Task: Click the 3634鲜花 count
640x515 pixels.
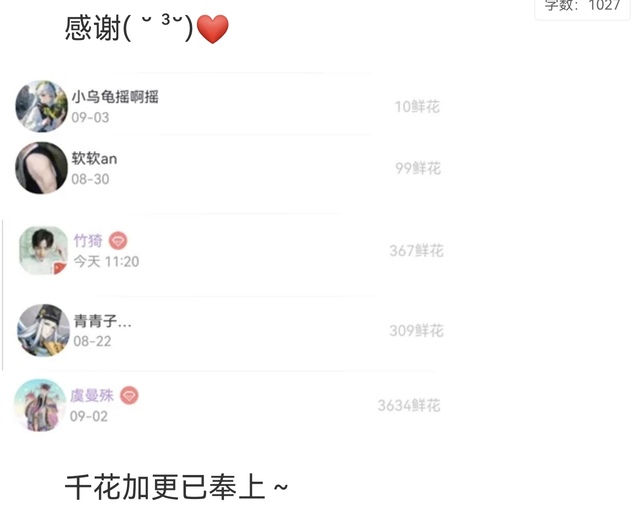Action: tap(409, 406)
